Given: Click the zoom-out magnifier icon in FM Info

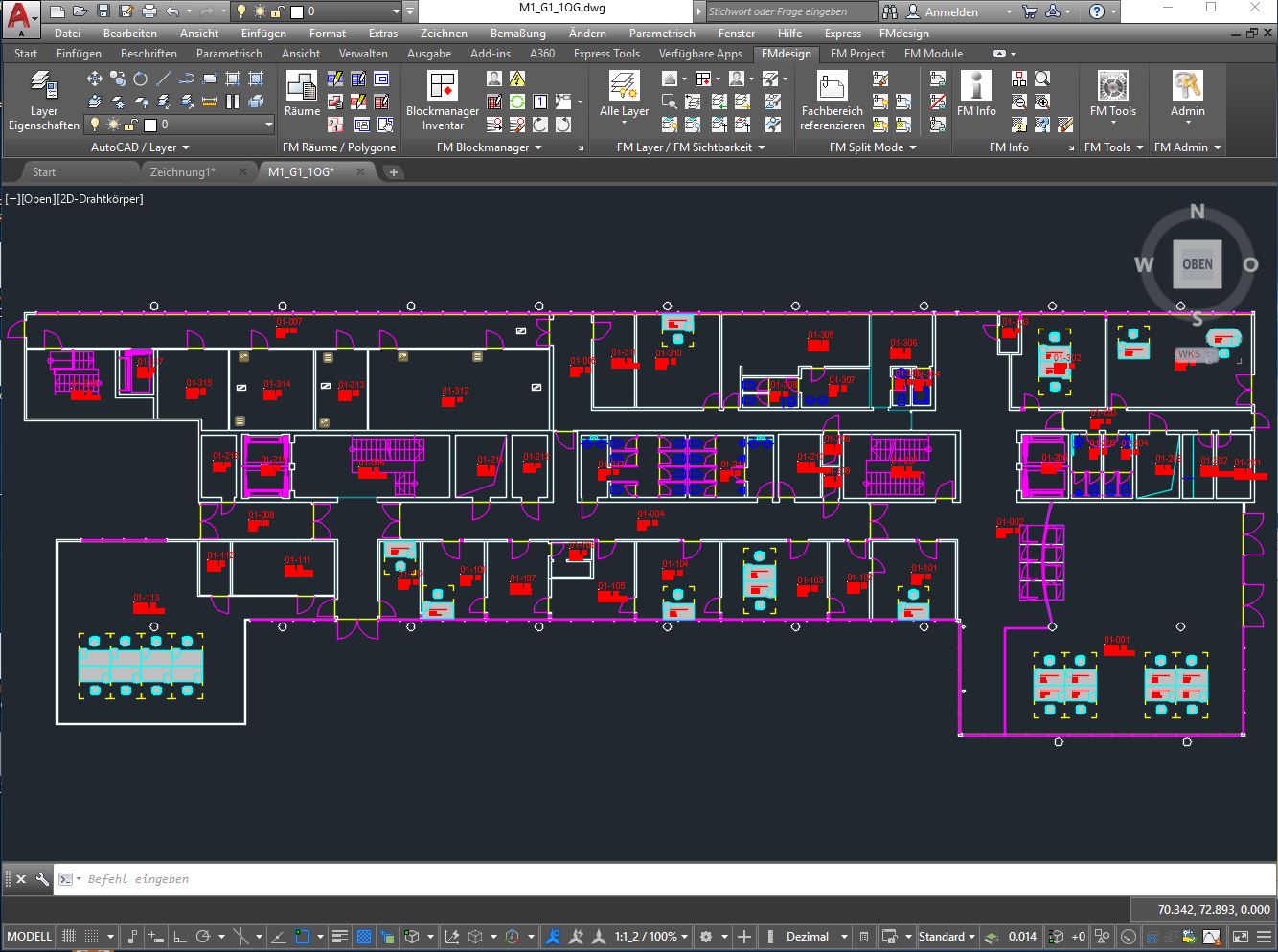Looking at the screenshot, I should 1019,102.
